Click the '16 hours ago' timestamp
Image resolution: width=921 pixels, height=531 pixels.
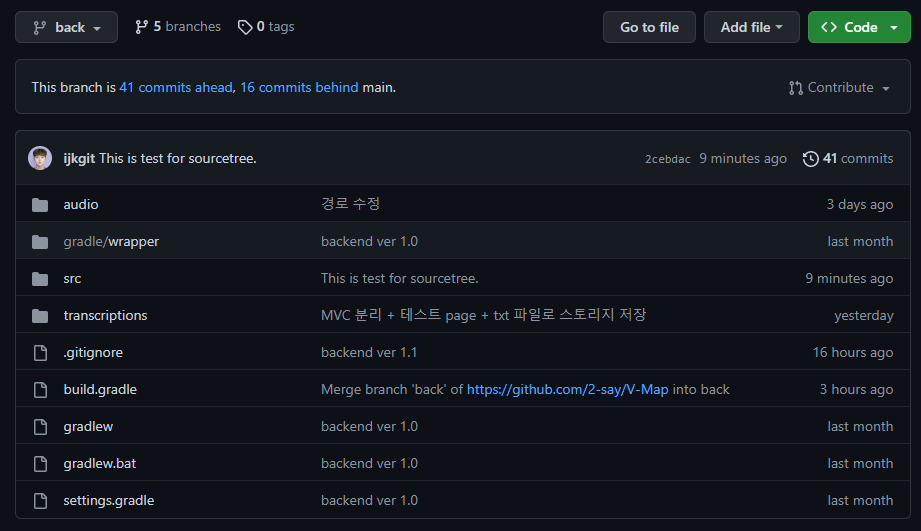coord(853,352)
